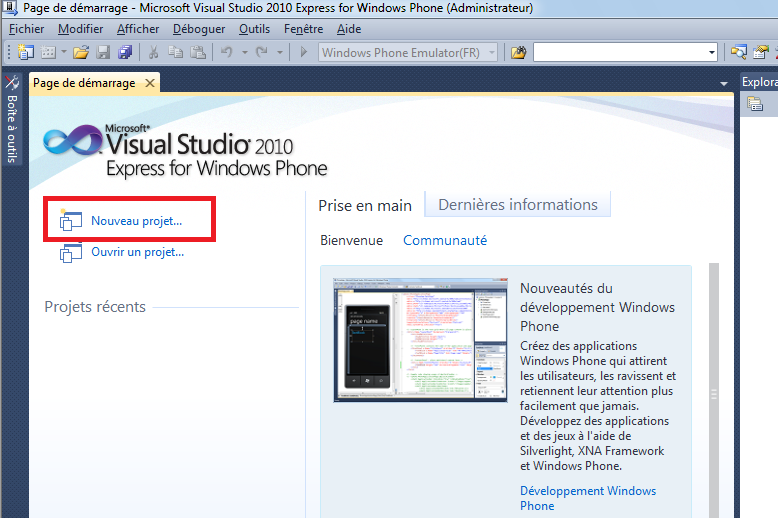Click the Nouveau projet icon

coord(70,220)
